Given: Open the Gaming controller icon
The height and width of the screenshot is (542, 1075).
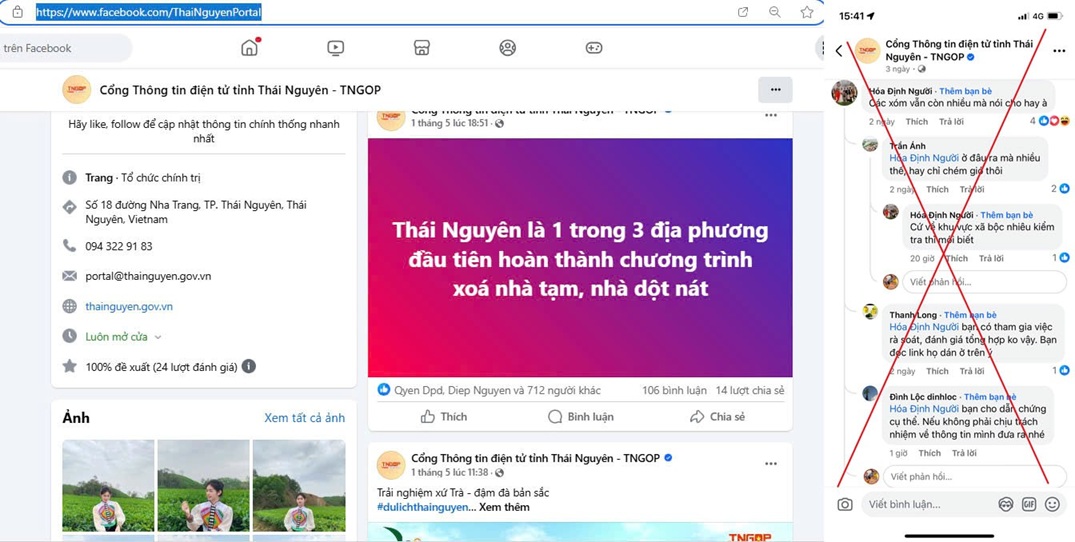Looking at the screenshot, I should click(x=594, y=48).
